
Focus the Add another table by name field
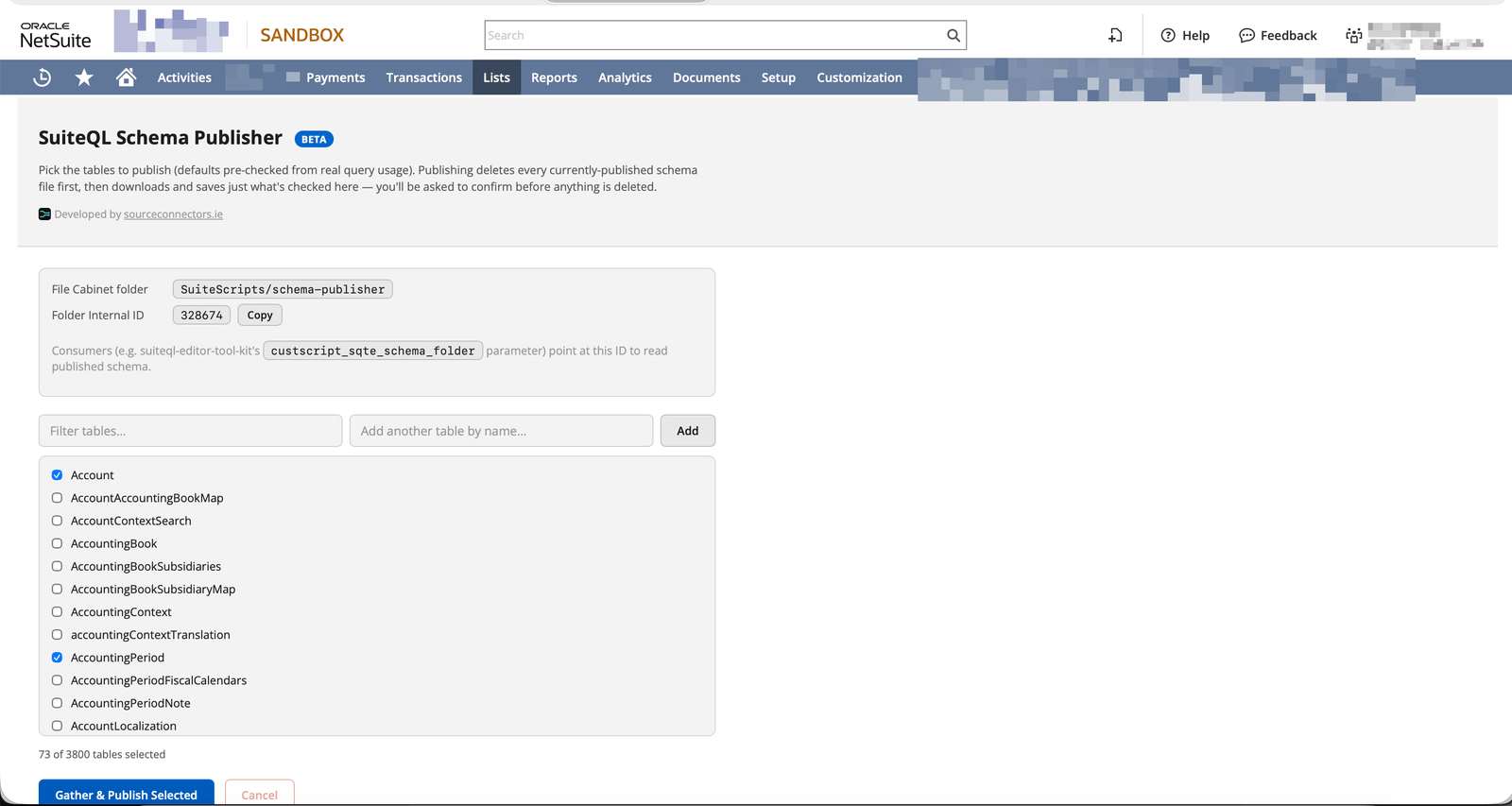501,431
